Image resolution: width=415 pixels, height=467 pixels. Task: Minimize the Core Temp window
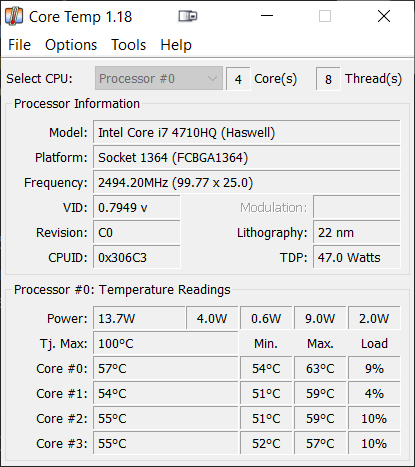pos(267,16)
